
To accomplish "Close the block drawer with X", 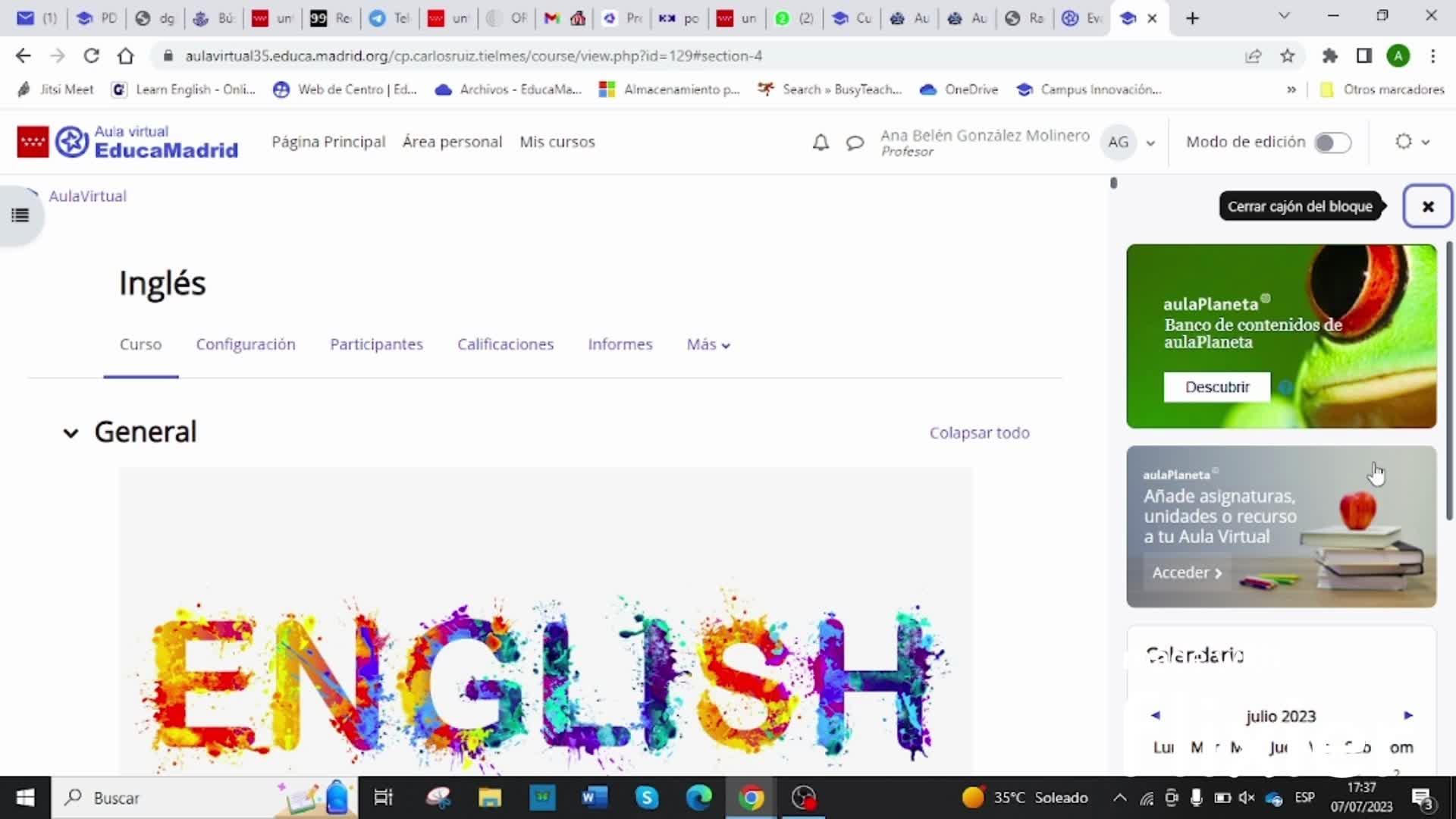I will coord(1427,206).
